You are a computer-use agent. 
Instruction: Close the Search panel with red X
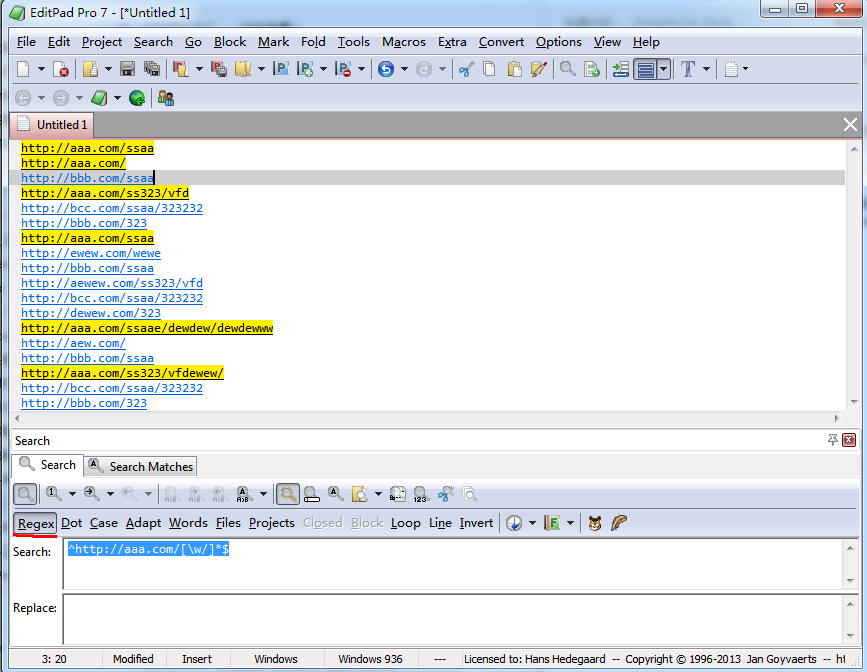pyautogui.click(x=849, y=440)
